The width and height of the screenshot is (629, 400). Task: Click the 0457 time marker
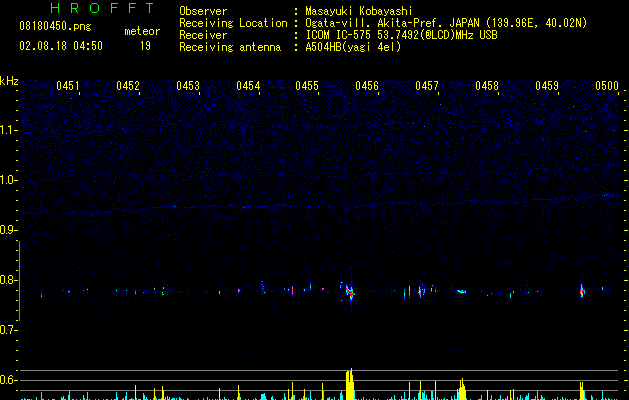tap(427, 87)
